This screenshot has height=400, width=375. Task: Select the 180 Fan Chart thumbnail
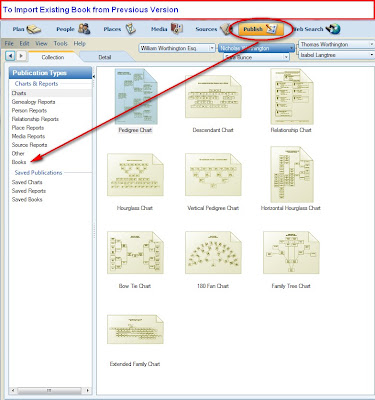pyautogui.click(x=213, y=253)
